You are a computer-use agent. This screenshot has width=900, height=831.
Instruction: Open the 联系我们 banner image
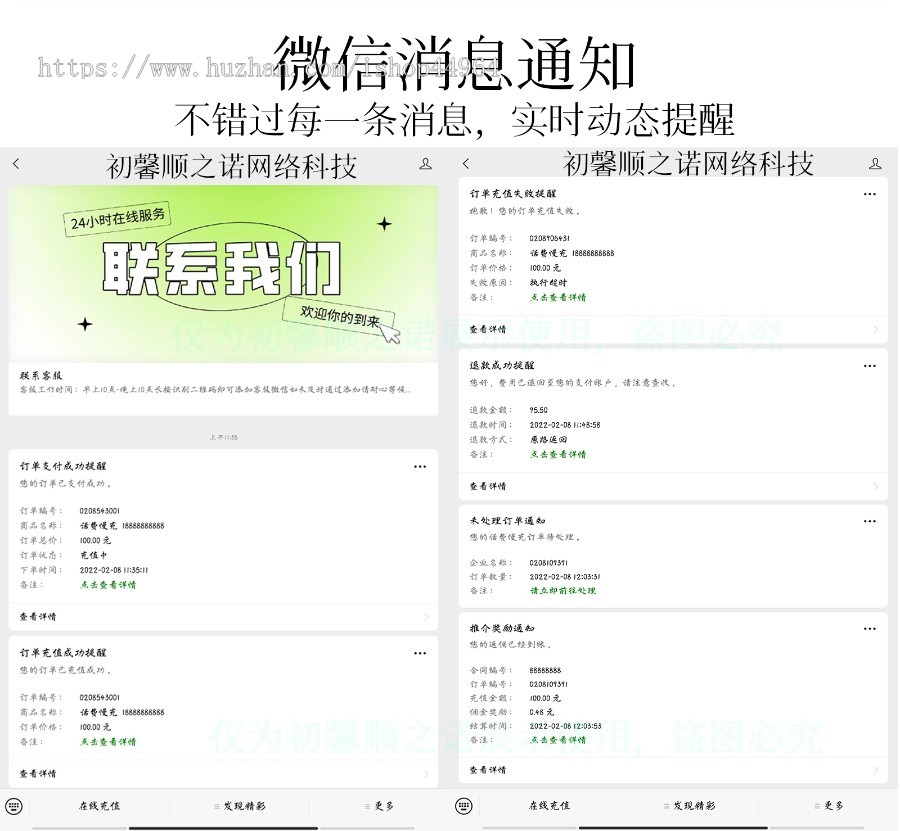[223, 274]
